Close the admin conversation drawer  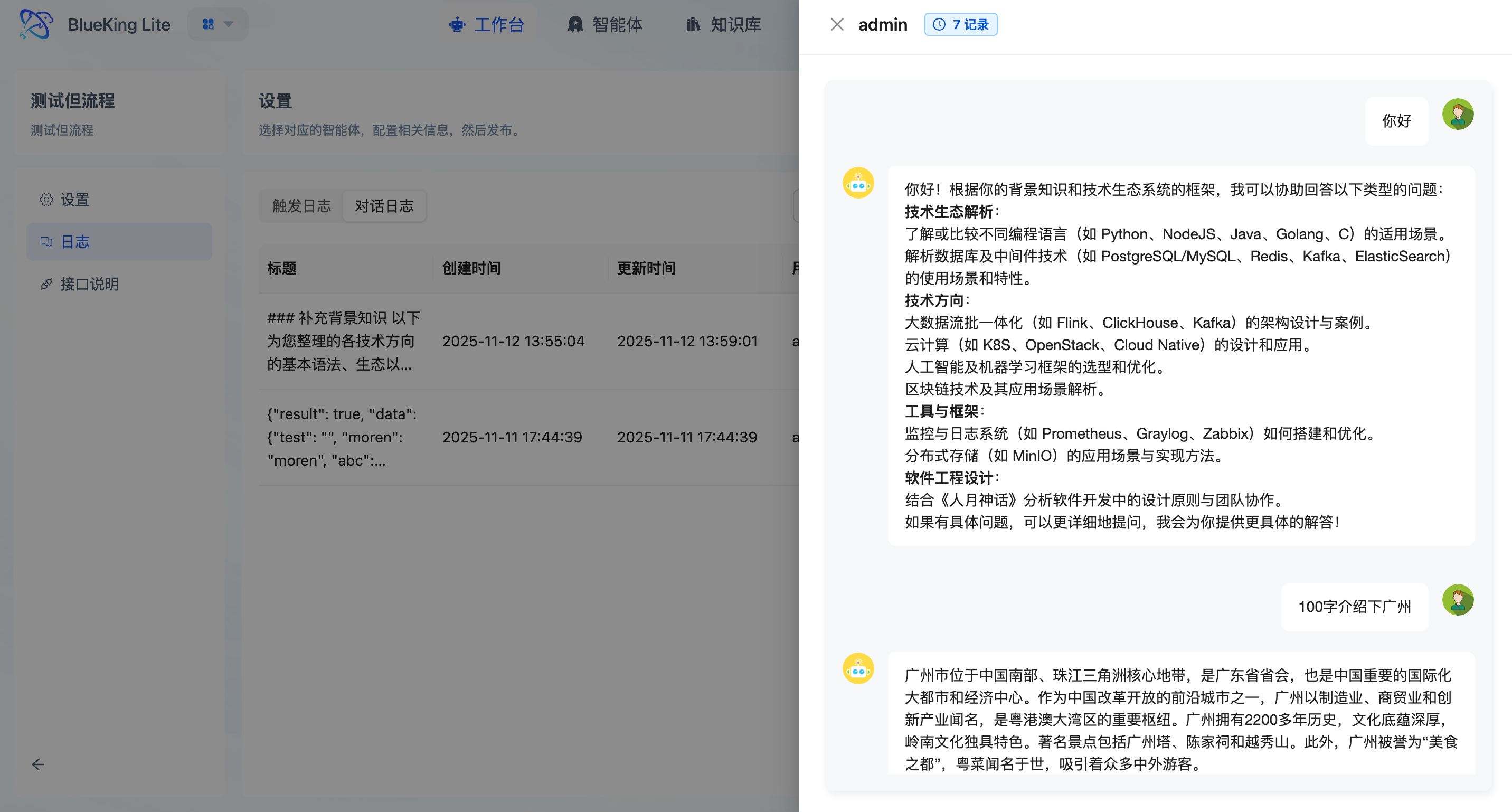[x=837, y=25]
